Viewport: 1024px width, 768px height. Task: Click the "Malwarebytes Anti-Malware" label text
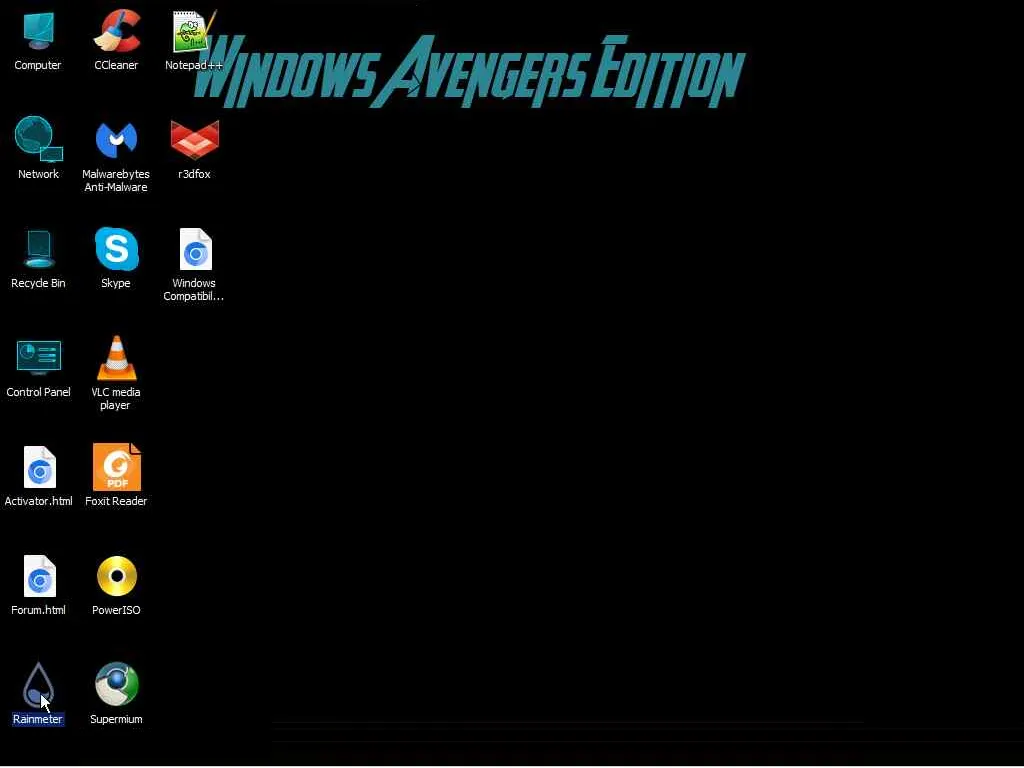(x=116, y=180)
